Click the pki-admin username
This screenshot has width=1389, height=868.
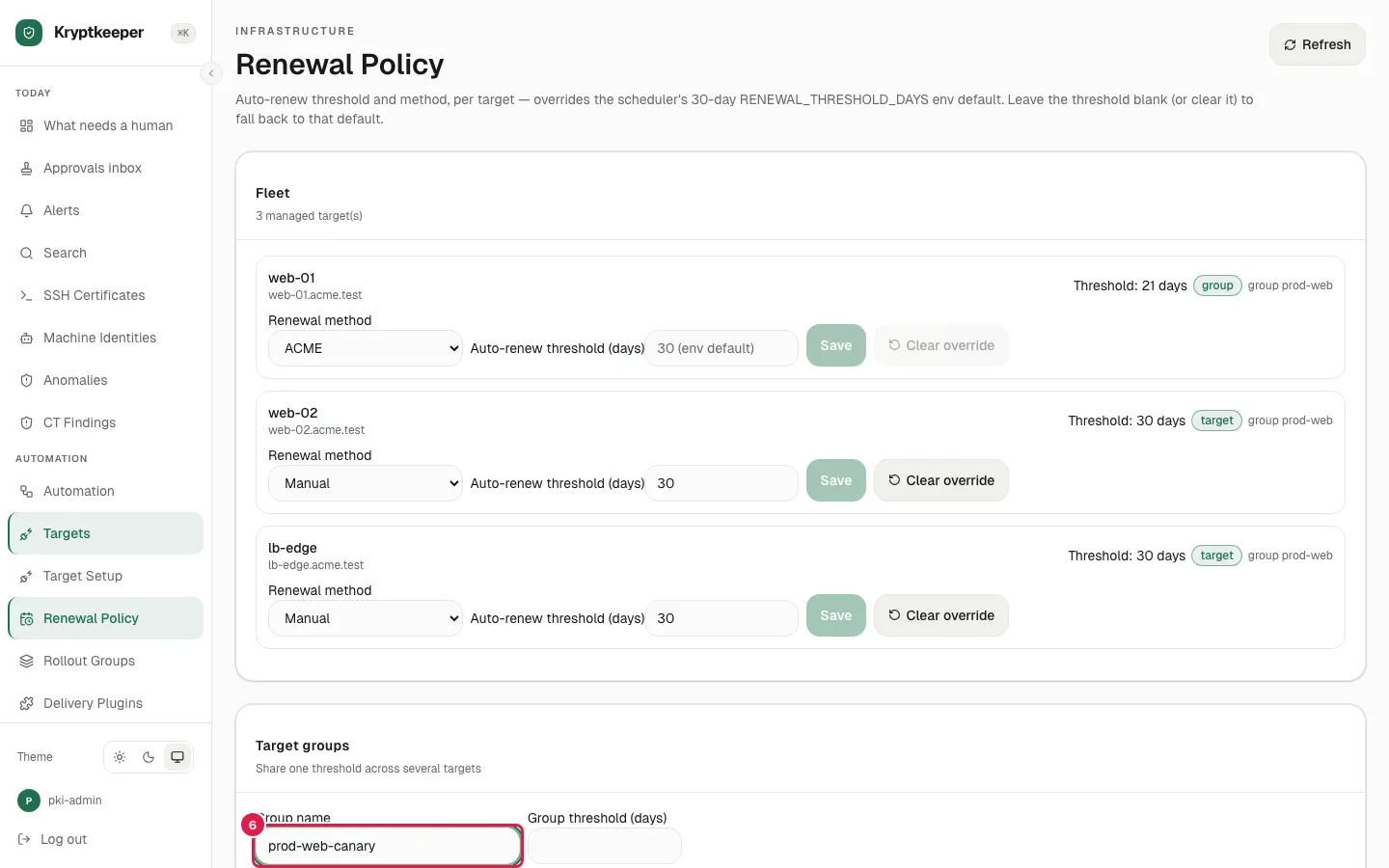click(x=75, y=800)
